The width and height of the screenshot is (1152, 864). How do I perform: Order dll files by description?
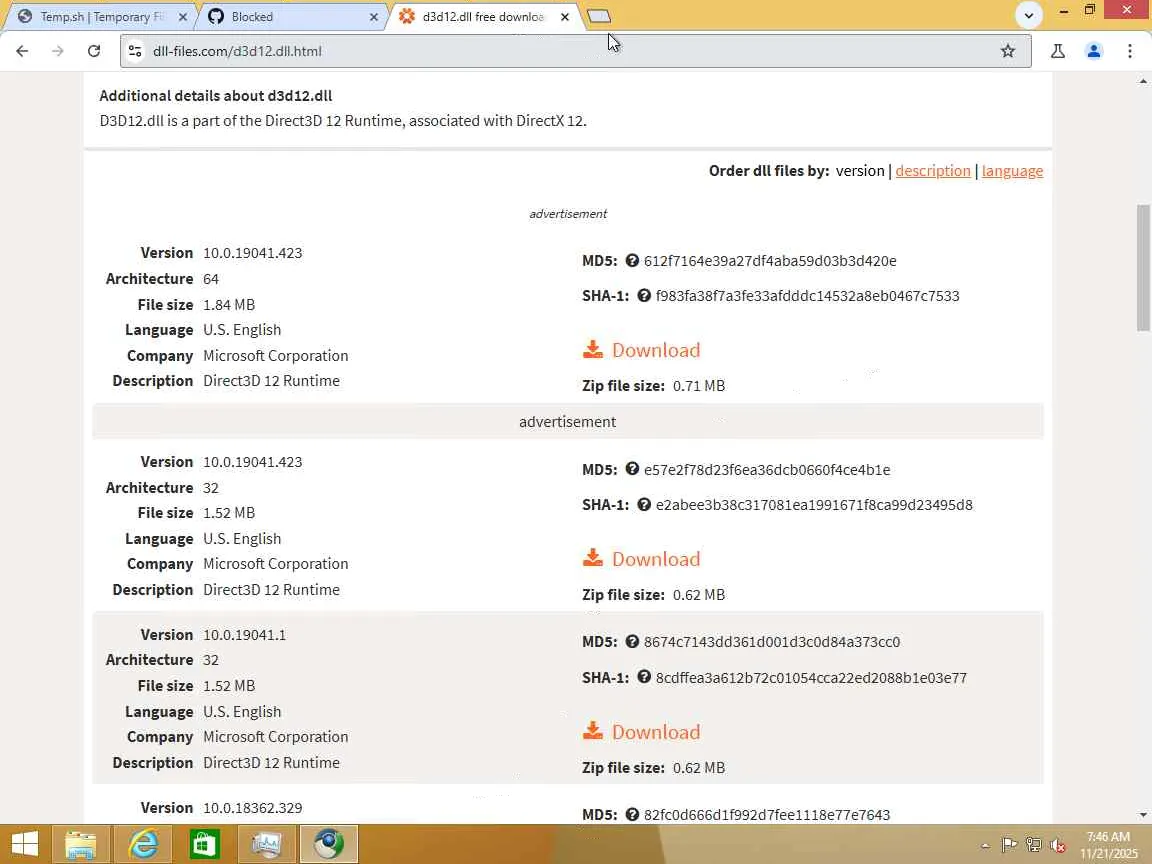[932, 170]
